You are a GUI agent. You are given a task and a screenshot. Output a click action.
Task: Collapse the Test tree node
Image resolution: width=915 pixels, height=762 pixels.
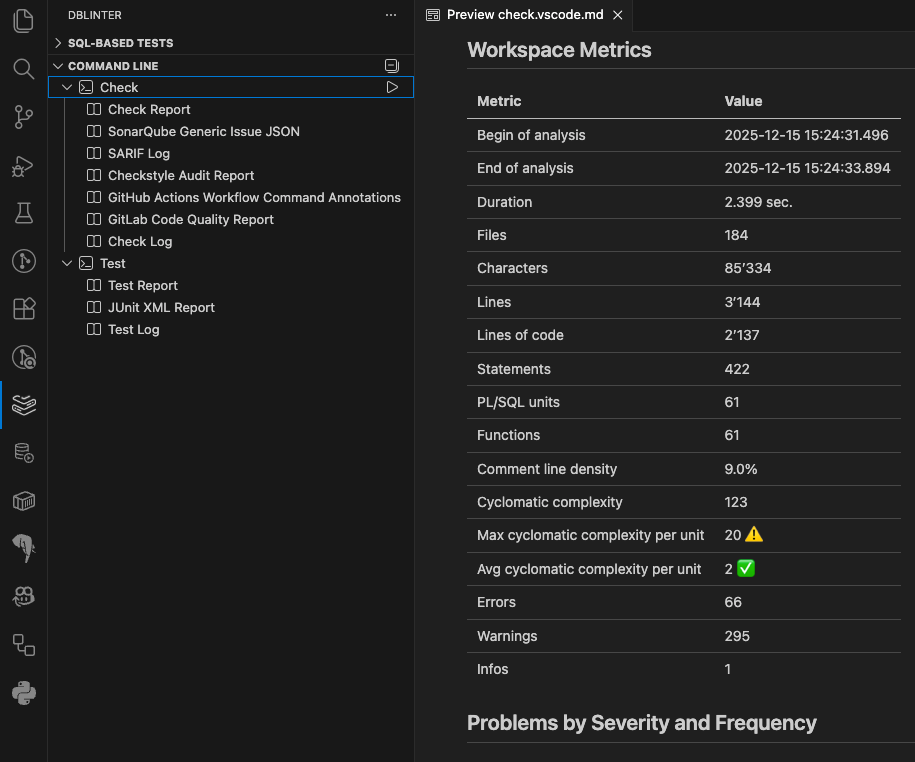[67, 263]
